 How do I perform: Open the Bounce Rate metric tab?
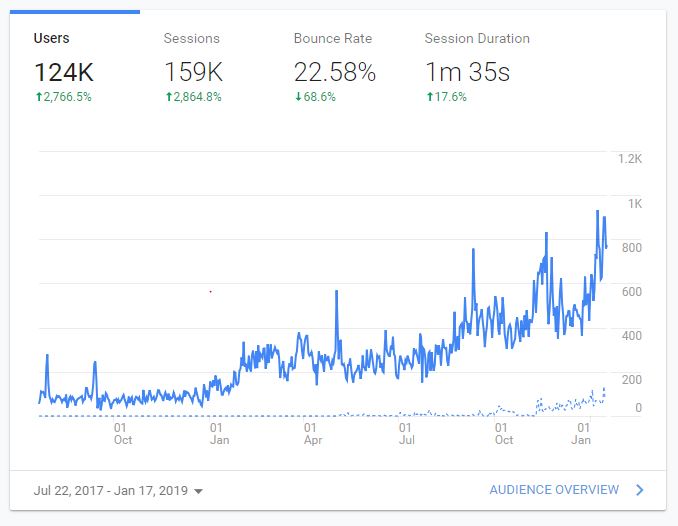point(335,65)
